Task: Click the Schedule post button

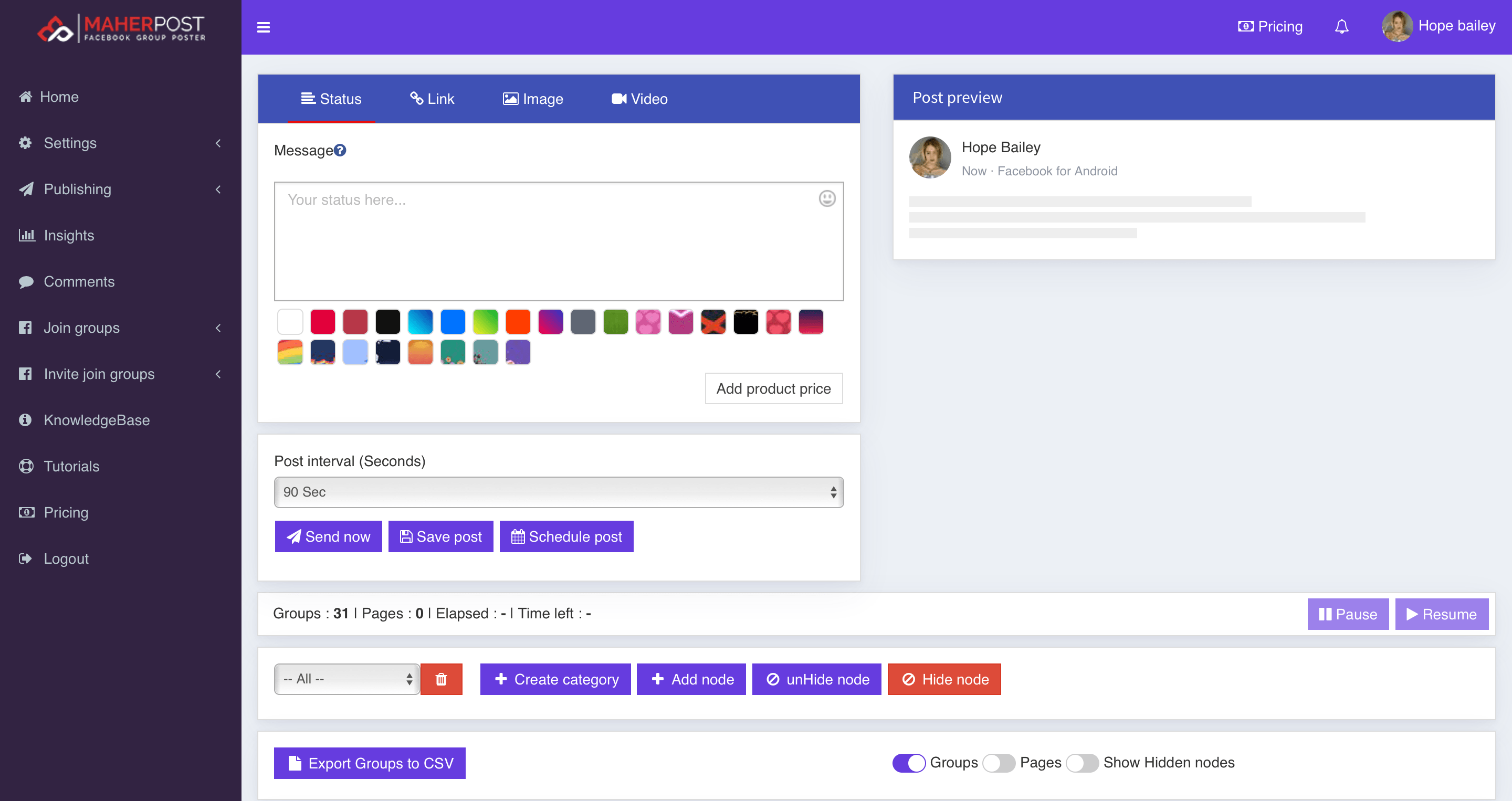Action: click(x=568, y=537)
